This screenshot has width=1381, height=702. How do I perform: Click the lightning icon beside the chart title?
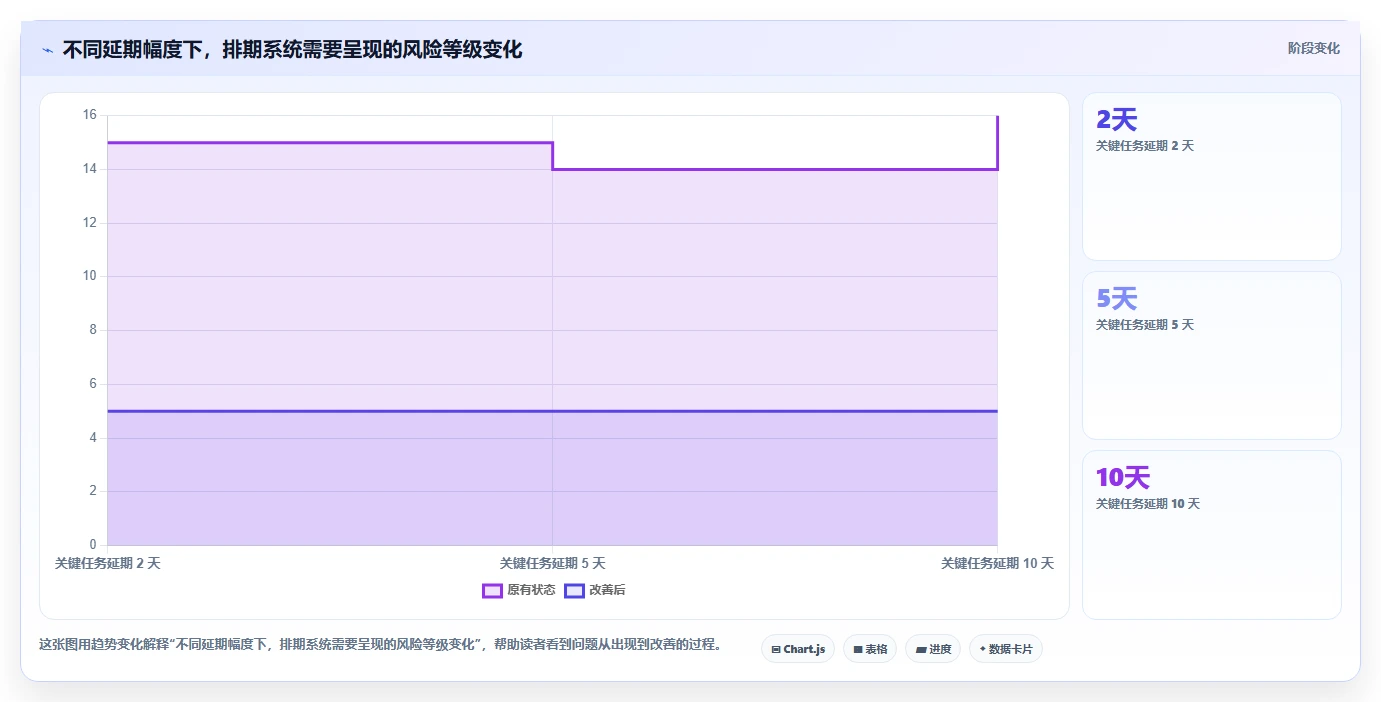tap(48, 50)
